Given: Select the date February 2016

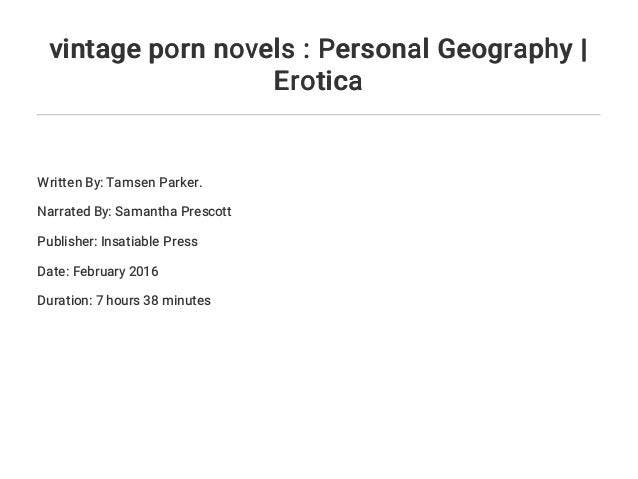Looking at the screenshot, I should [x=116, y=271].
